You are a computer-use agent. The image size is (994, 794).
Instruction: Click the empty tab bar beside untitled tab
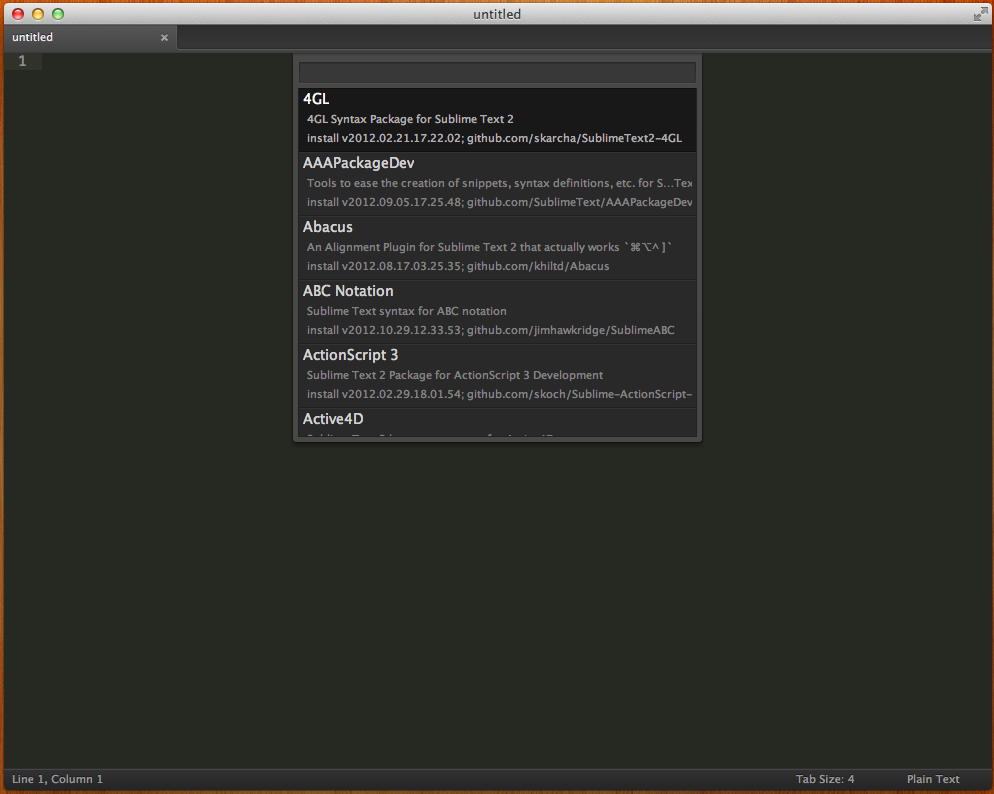click(x=580, y=38)
